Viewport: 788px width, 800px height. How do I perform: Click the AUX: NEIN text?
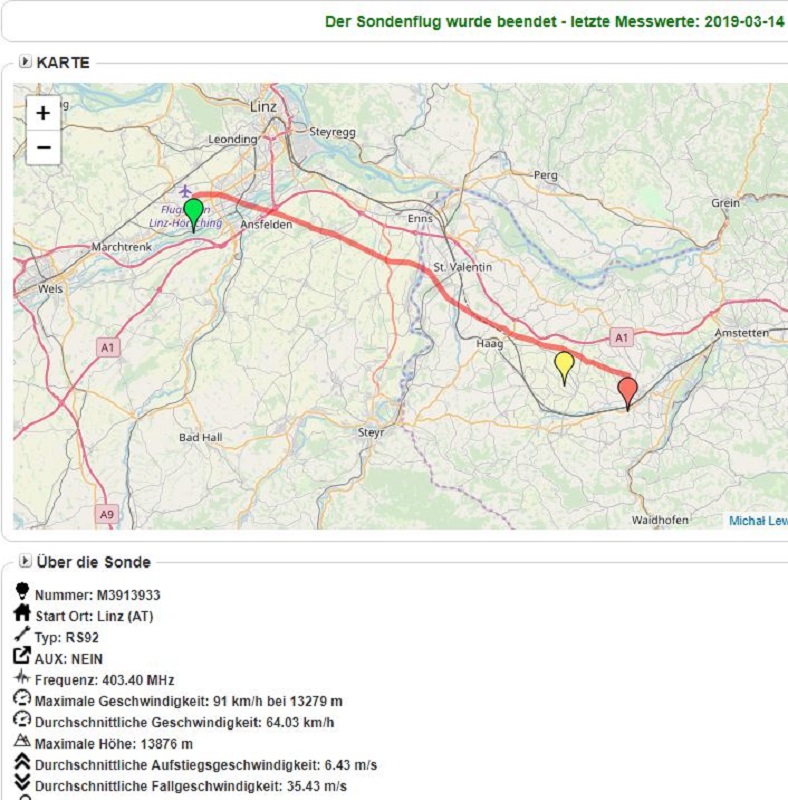(x=69, y=659)
